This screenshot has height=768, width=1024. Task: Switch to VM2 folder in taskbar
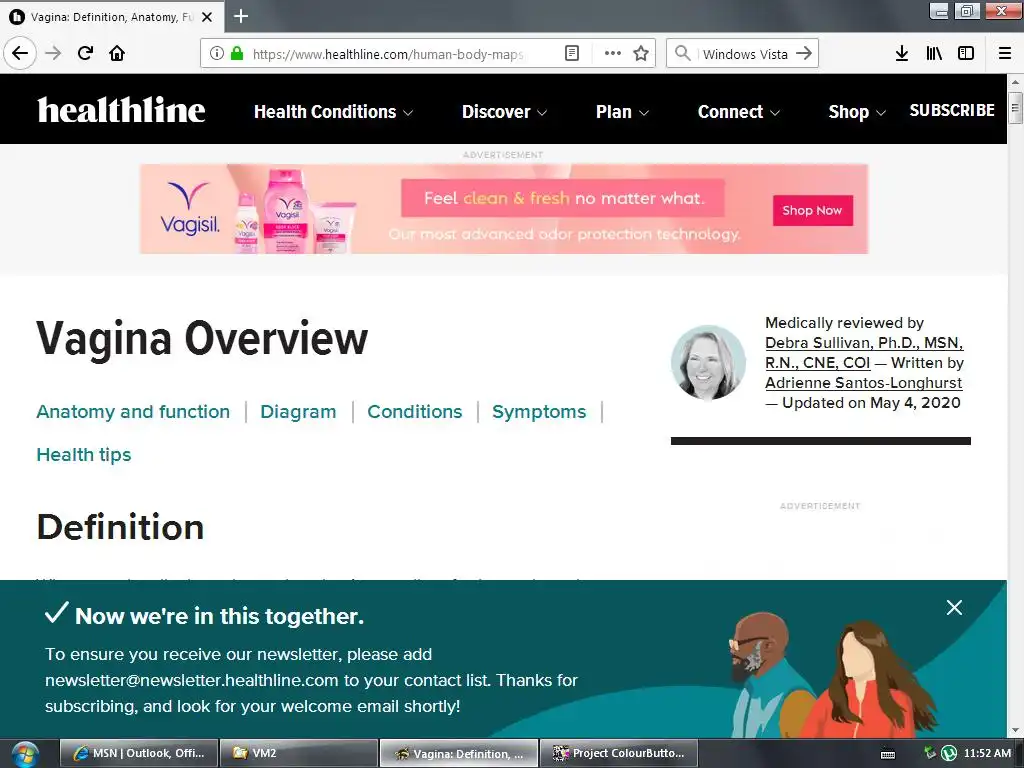[x=298, y=753]
